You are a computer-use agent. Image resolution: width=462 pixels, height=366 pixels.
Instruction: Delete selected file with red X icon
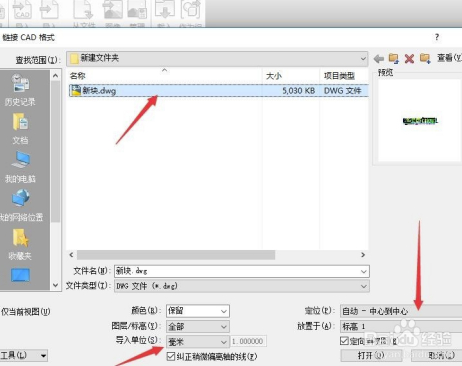[x=409, y=59]
